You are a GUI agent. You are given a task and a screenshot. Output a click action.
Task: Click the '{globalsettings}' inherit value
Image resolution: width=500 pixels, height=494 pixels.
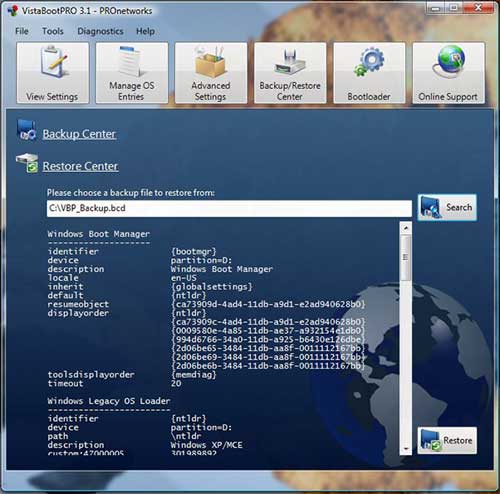click(x=212, y=287)
